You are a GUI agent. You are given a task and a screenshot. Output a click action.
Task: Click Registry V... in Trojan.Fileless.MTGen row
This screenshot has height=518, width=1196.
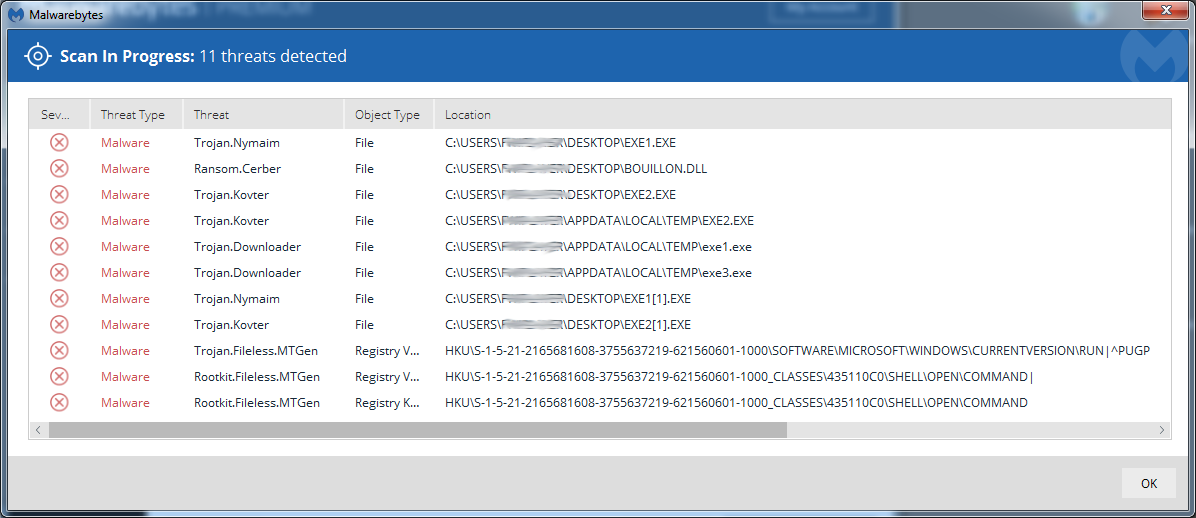(387, 350)
